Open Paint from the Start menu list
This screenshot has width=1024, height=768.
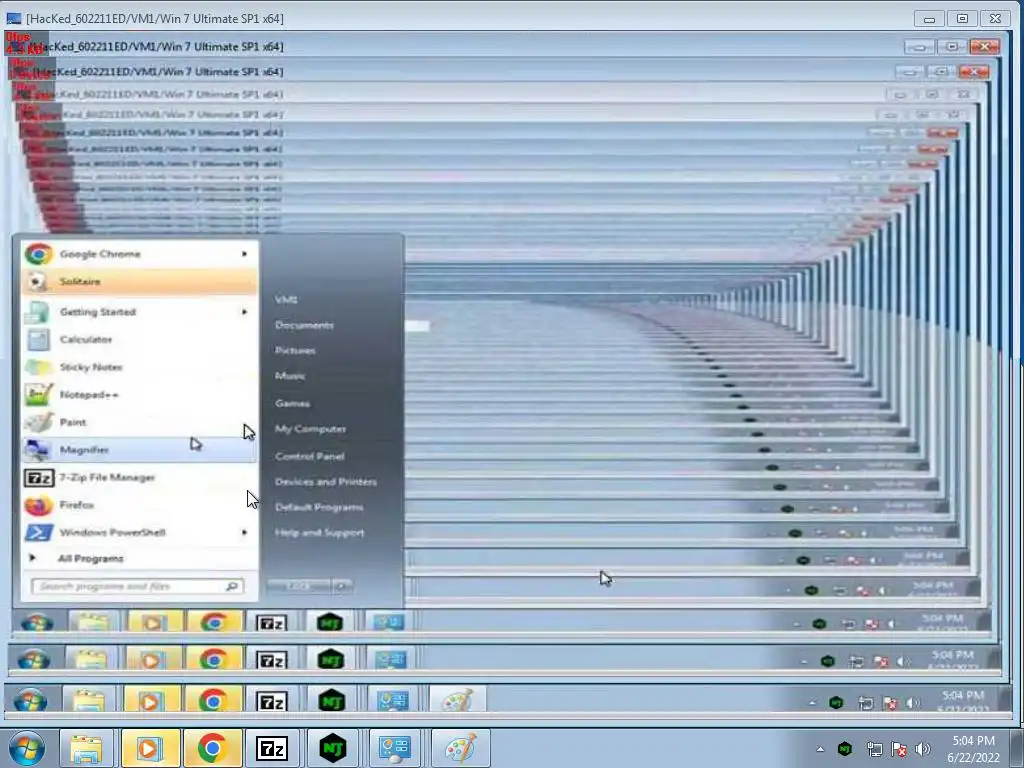click(139, 423)
